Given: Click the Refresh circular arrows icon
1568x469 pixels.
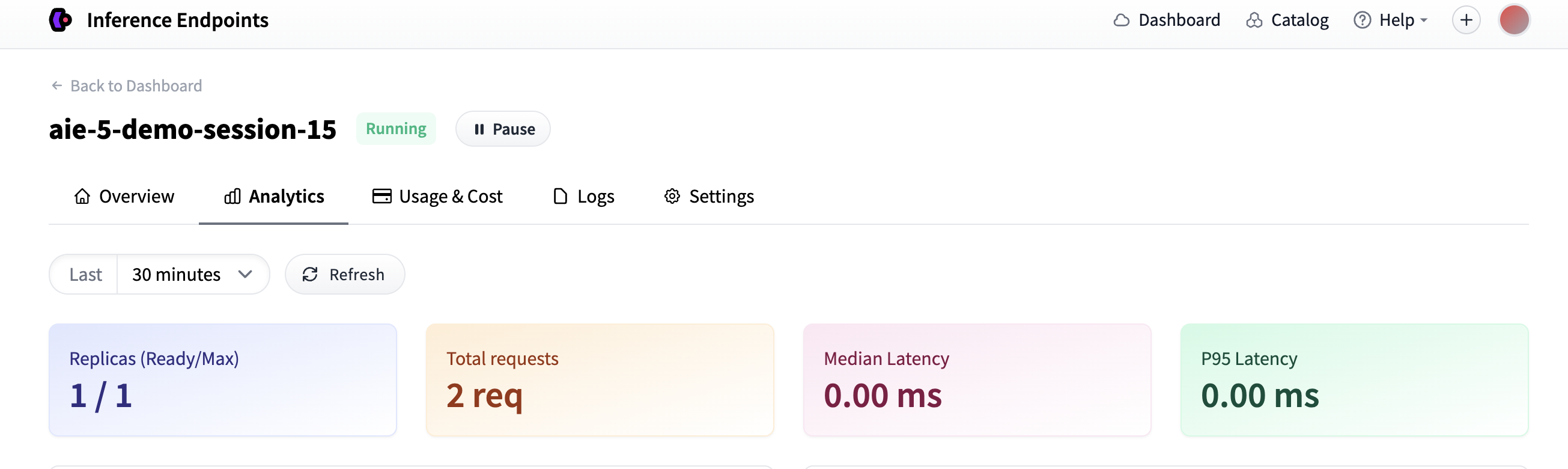Looking at the screenshot, I should 310,275.
